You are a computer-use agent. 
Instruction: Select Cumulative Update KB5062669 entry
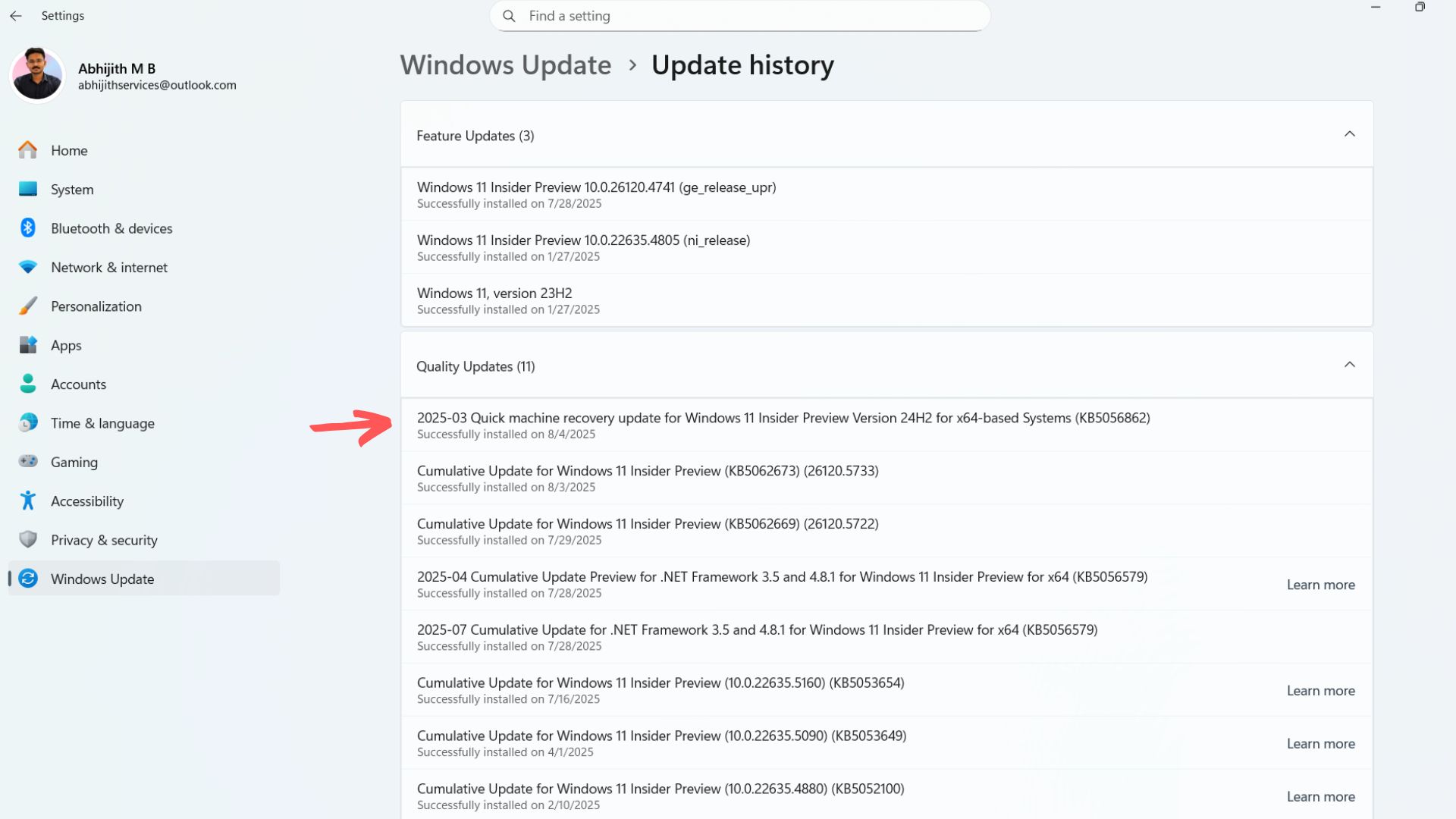tap(886, 531)
